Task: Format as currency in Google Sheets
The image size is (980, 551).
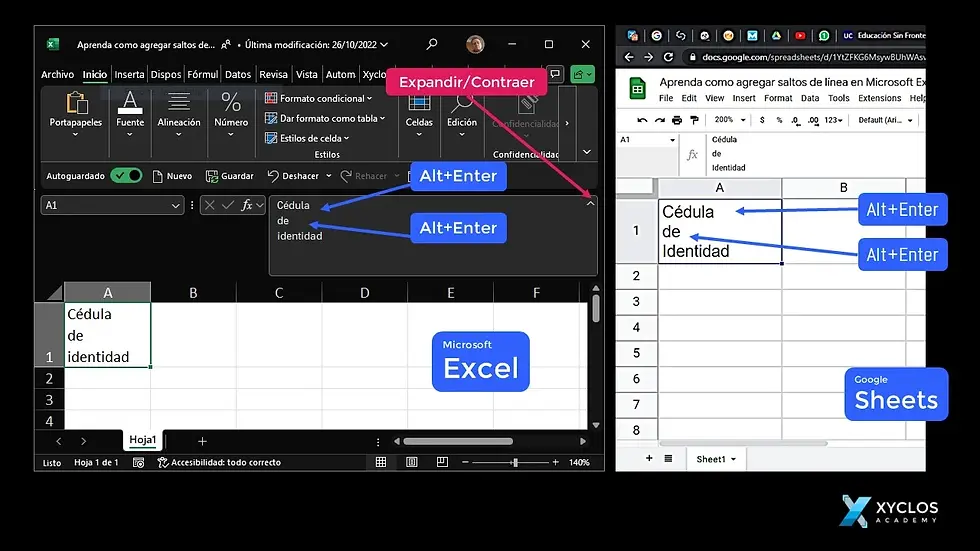Action: click(762, 120)
